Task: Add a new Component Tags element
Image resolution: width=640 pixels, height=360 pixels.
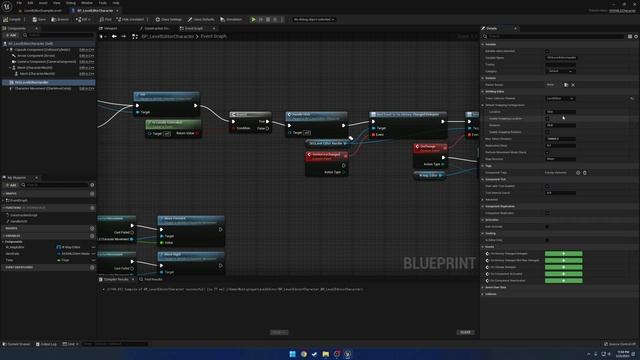Action: (578, 173)
